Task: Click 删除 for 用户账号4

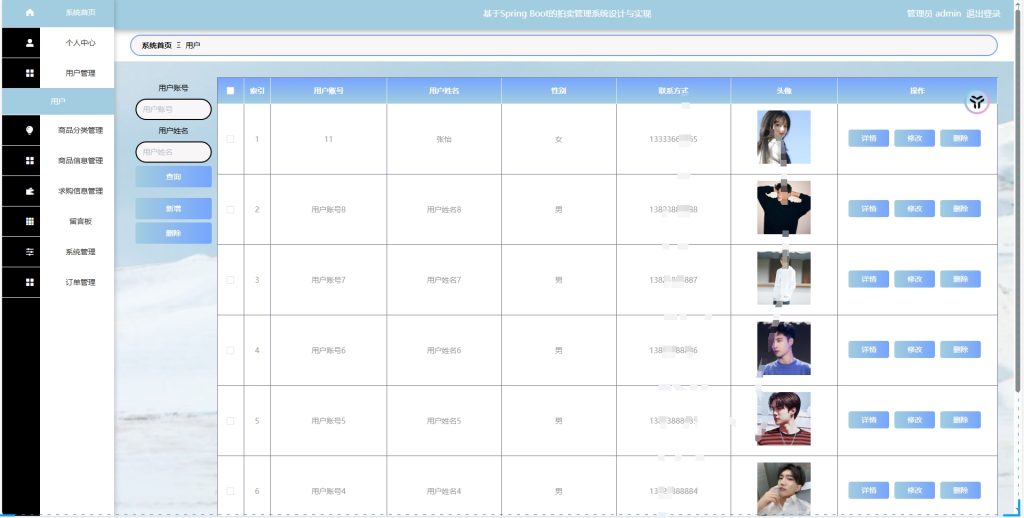Action: [x=961, y=491]
